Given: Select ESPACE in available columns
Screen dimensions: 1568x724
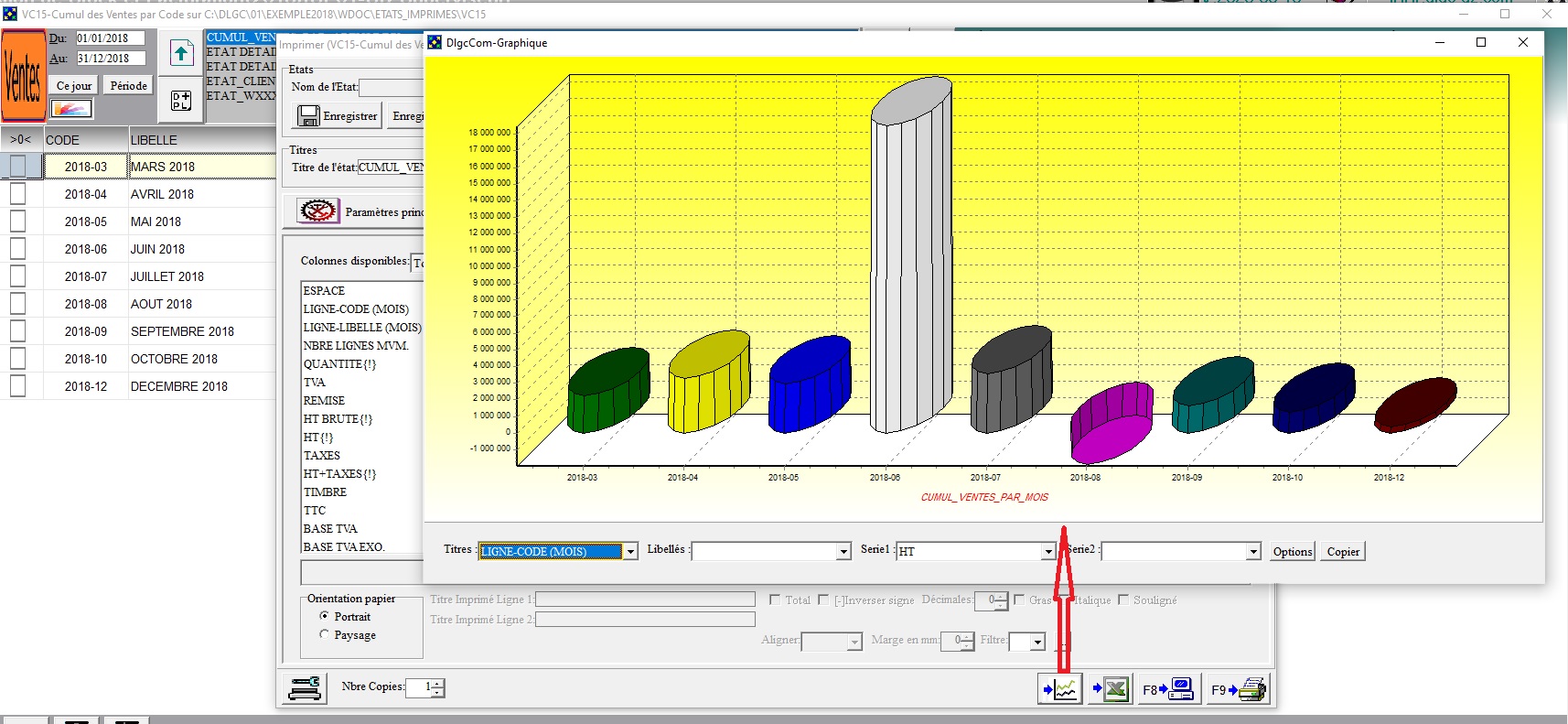Looking at the screenshot, I should pyautogui.click(x=324, y=291).
